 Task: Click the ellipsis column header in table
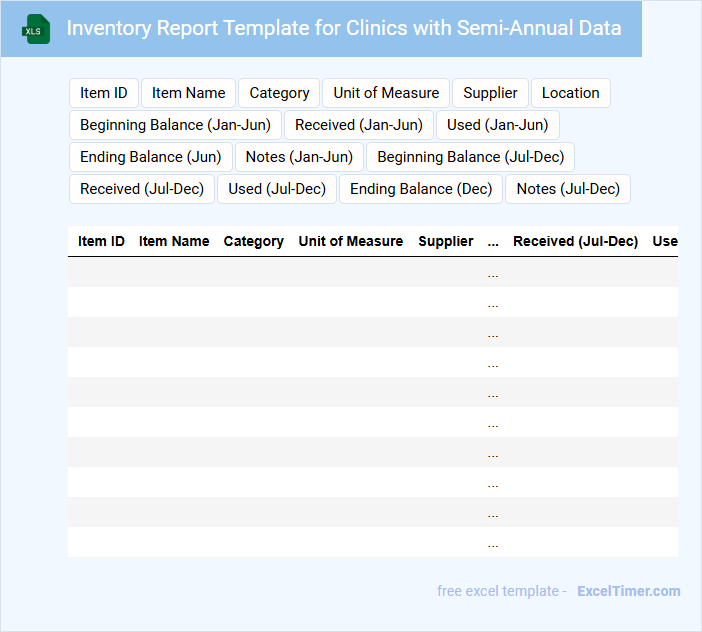point(493,241)
